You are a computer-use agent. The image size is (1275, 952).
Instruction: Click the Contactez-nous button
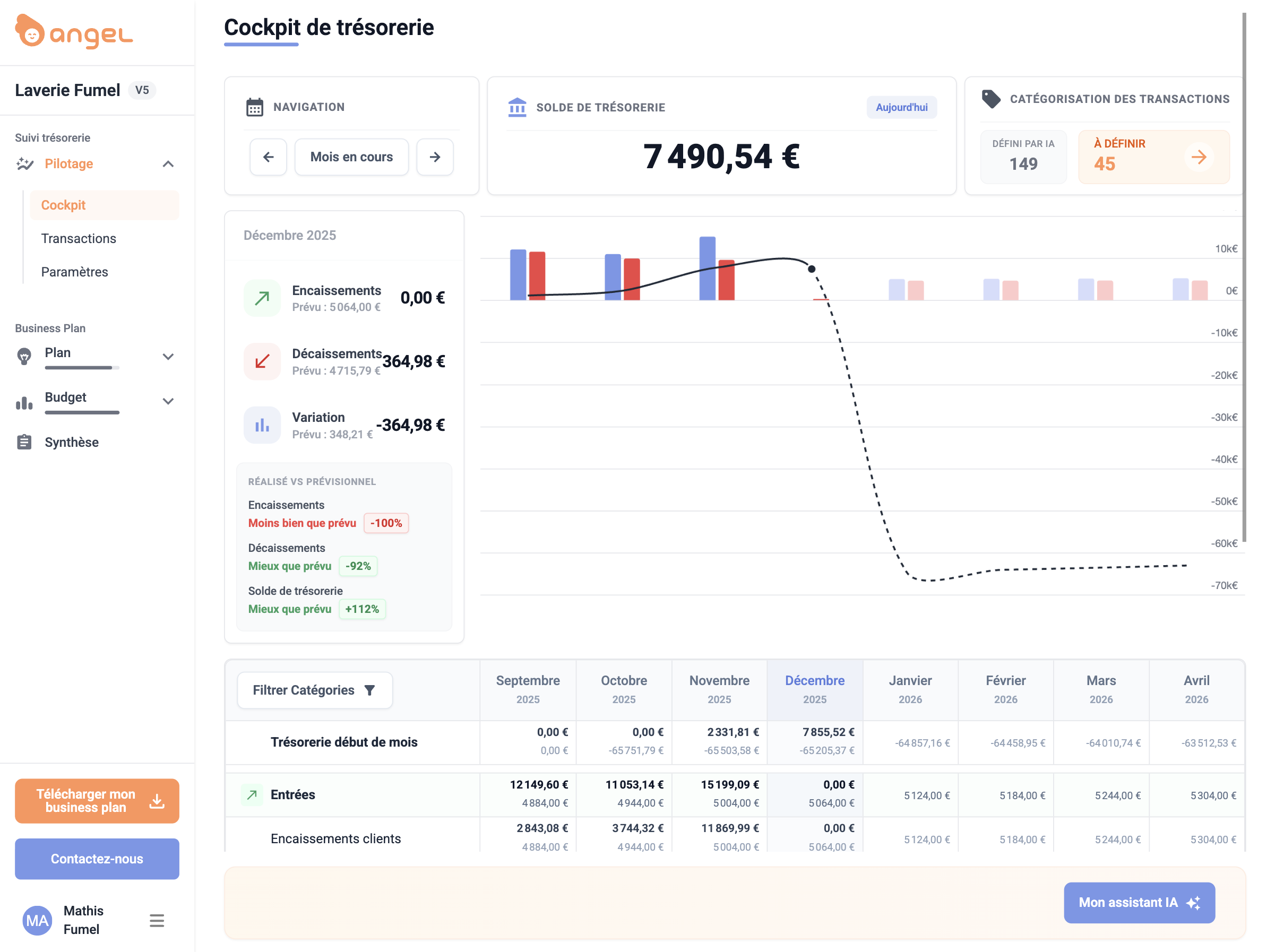[x=97, y=859]
